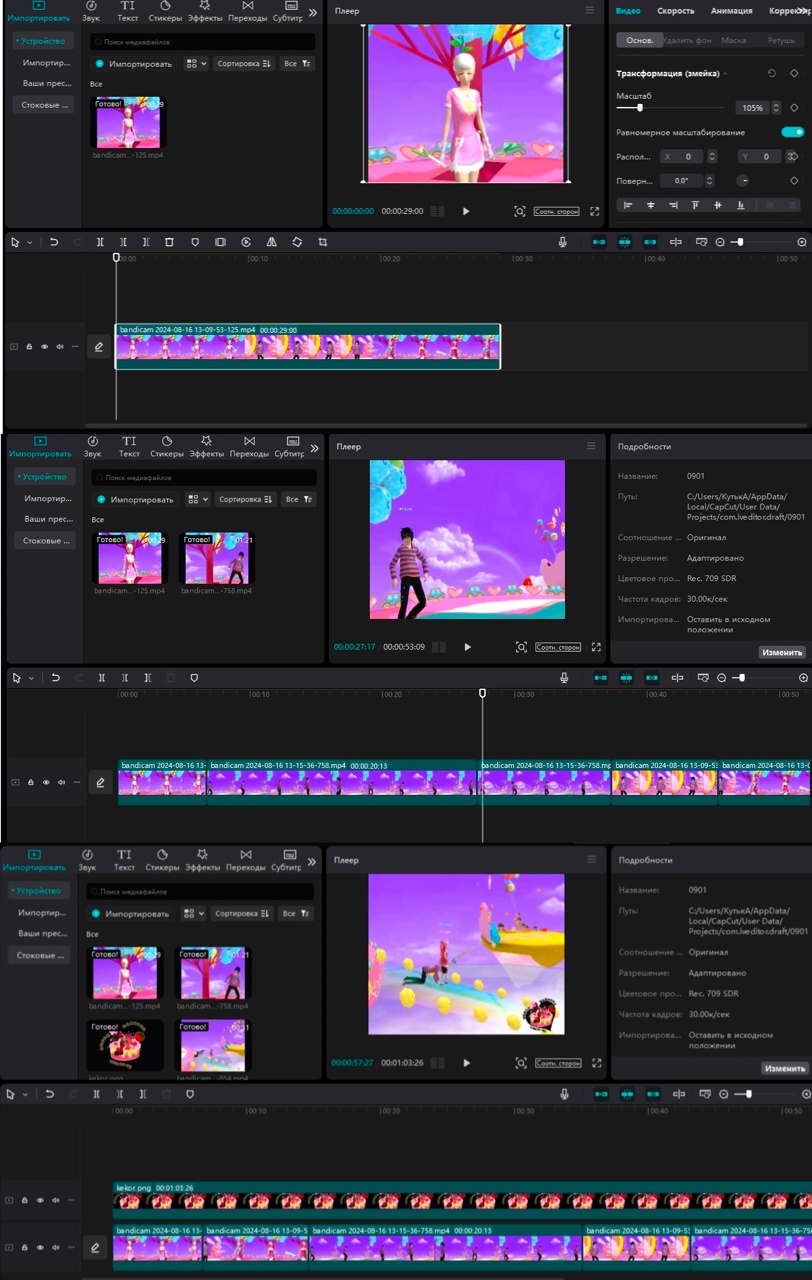Screen dimensions: 812x1280
Task: Switch to the Анимация tab
Action: click(x=731, y=11)
